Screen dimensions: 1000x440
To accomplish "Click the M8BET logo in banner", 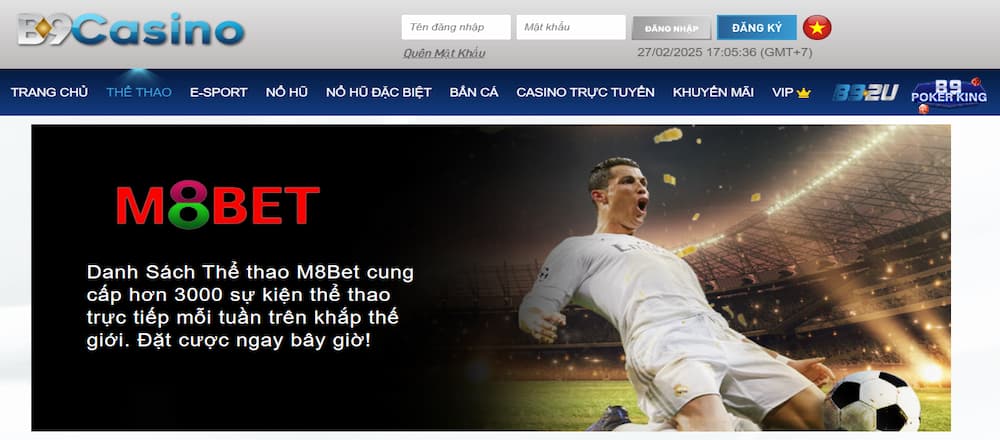I will (217, 205).
